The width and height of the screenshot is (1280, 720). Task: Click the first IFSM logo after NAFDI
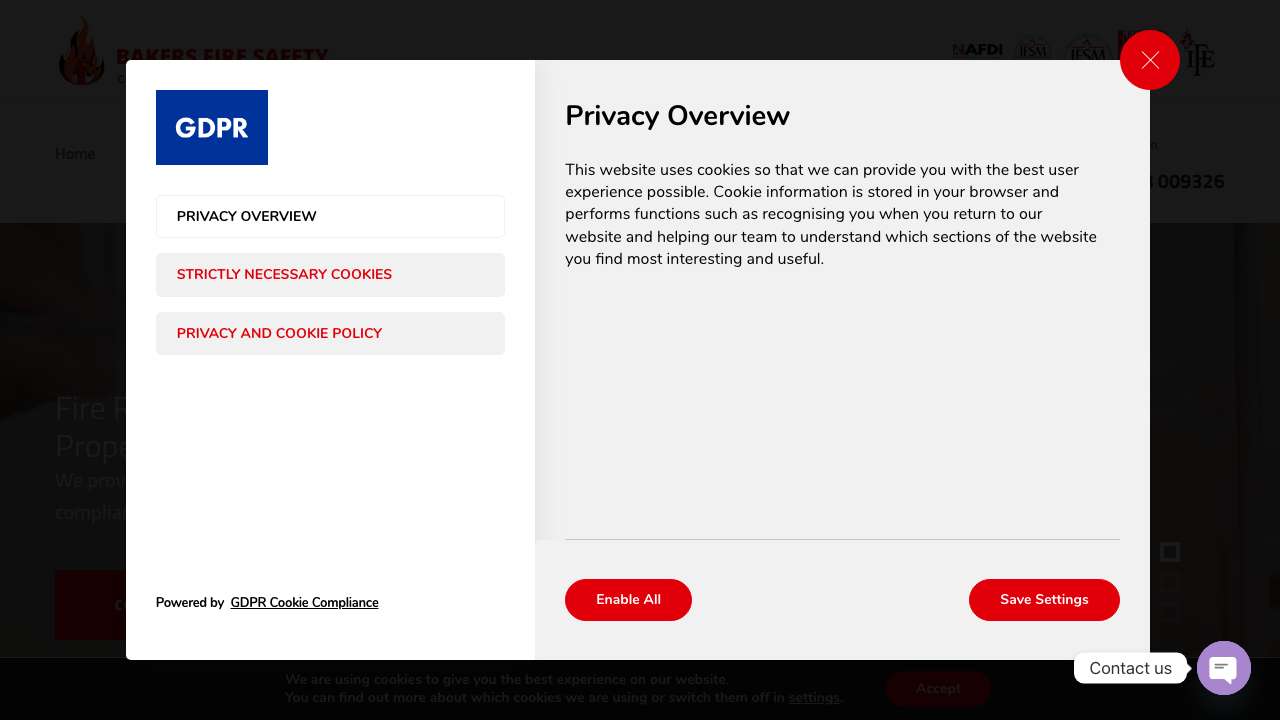(x=1033, y=49)
